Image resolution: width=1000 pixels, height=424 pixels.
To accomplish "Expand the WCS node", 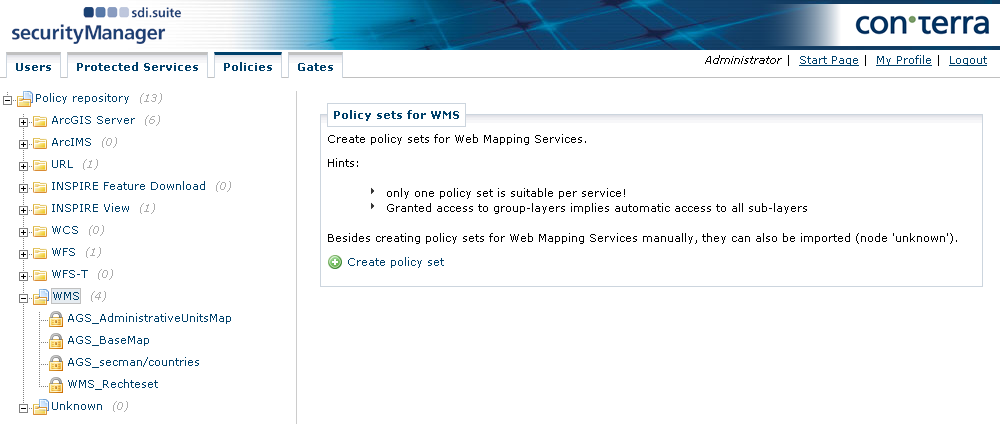I will click(24, 232).
